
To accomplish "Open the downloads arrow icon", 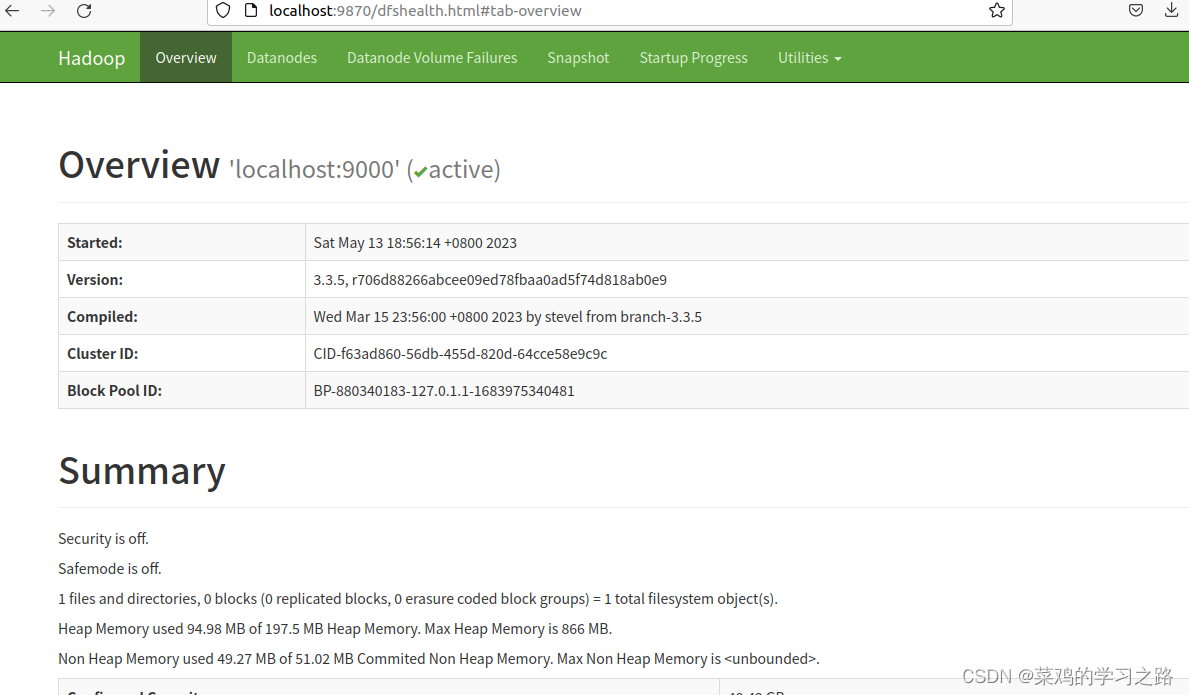I will point(1171,11).
